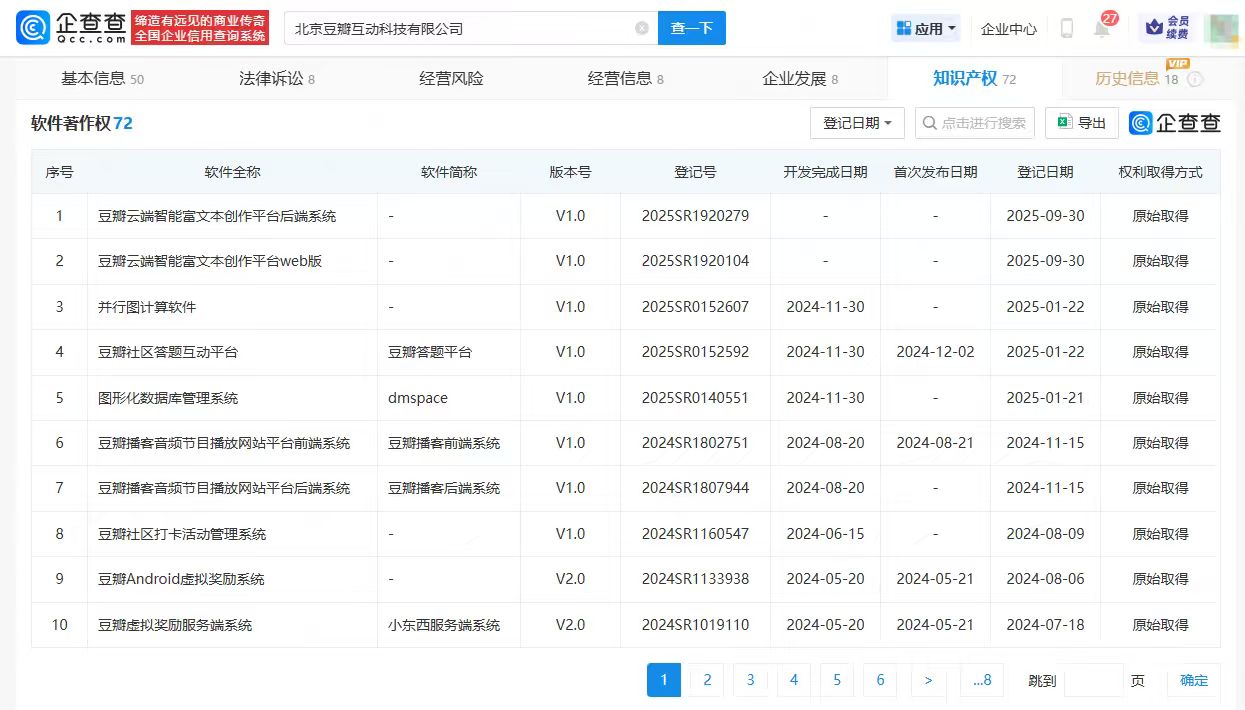The height and width of the screenshot is (710, 1245).
Task: Open the notification bell with 27 alerts
Action: 1100,29
